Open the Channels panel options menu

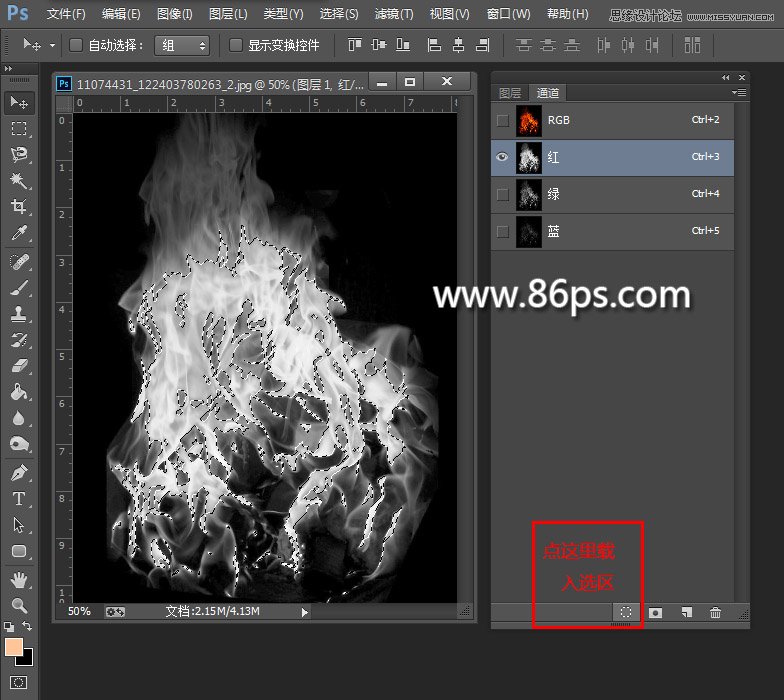point(739,92)
